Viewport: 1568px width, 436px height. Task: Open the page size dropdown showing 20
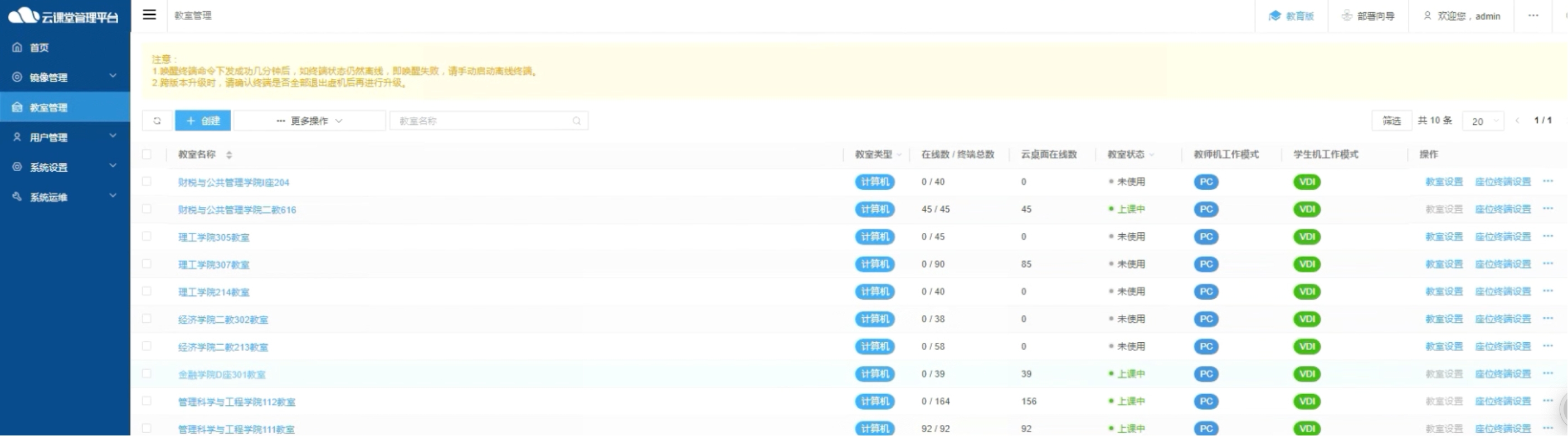(x=1483, y=121)
